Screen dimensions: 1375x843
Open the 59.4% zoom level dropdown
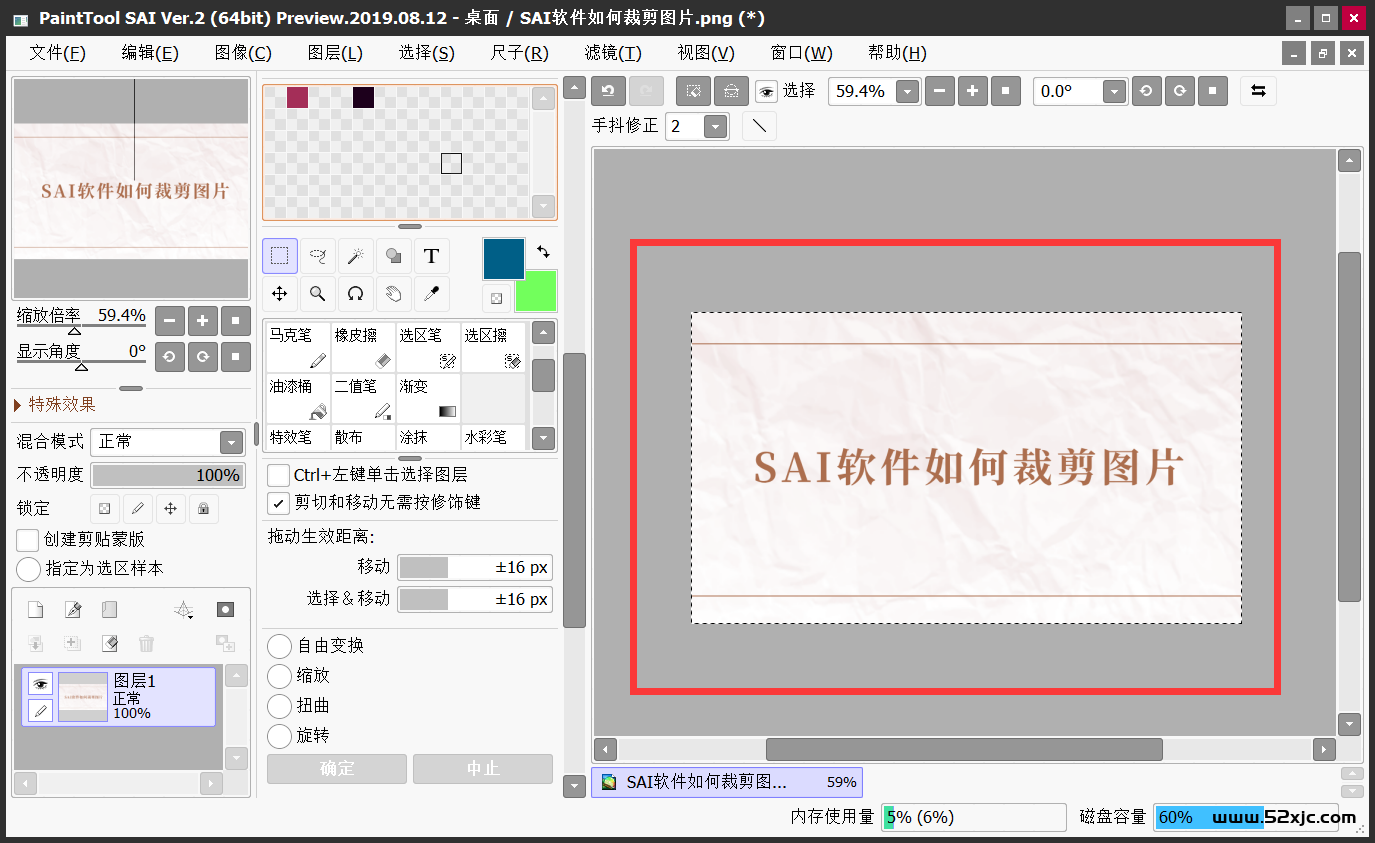pyautogui.click(x=907, y=92)
